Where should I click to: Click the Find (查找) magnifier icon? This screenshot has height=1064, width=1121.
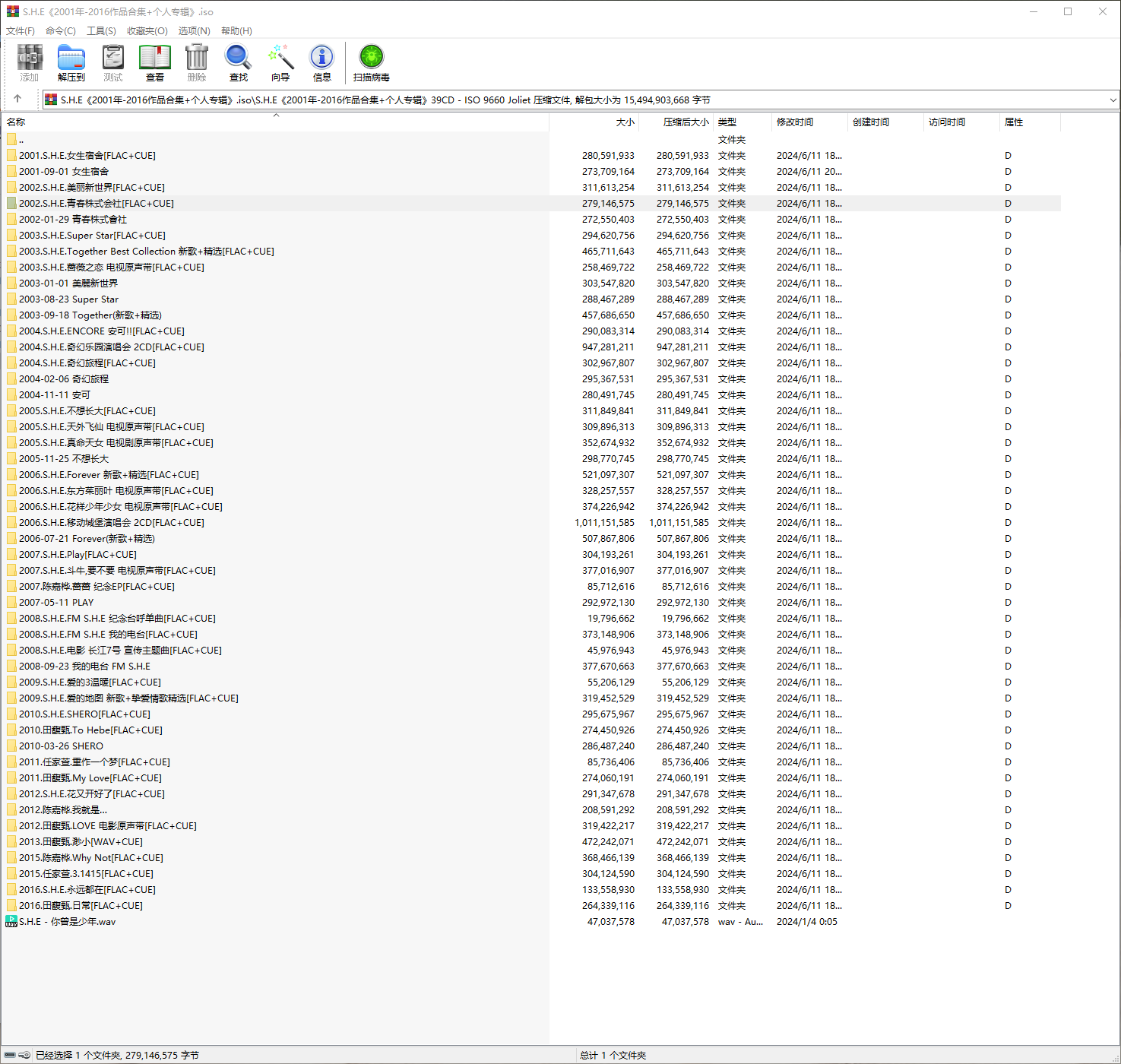238,58
